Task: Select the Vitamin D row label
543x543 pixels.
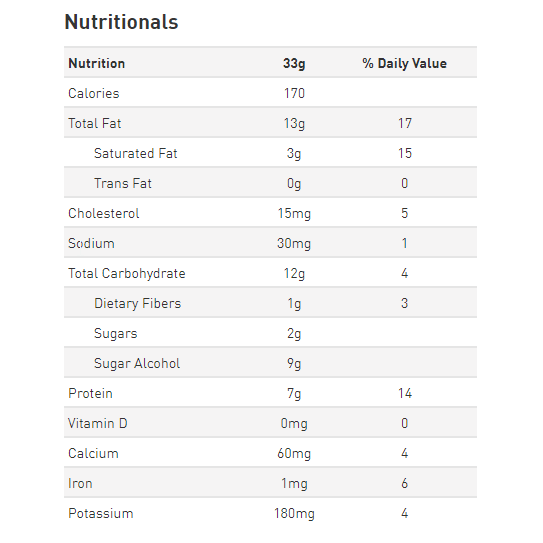Action: tap(98, 424)
